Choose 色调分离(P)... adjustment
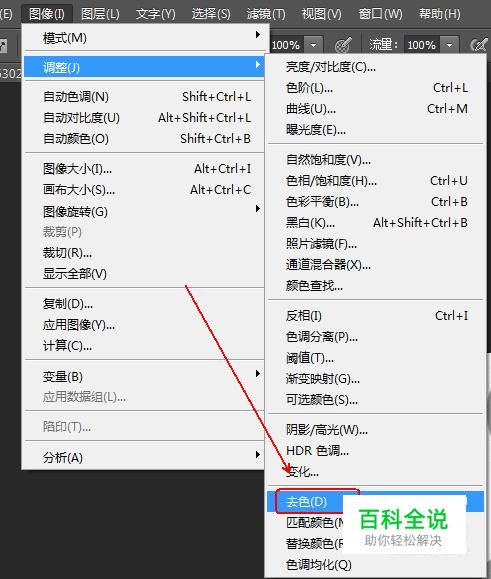The width and height of the screenshot is (491, 579). (375, 337)
